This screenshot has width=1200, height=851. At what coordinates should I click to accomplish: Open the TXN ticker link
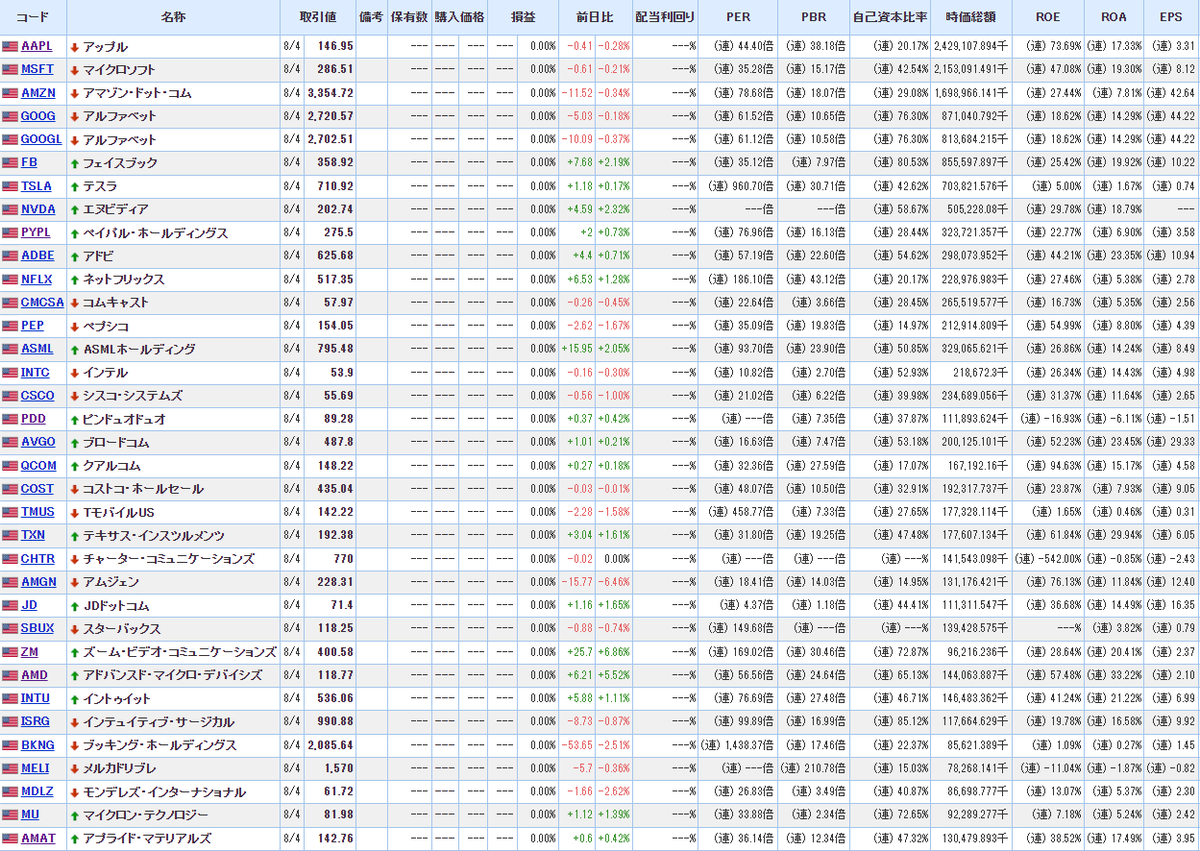pyautogui.click(x=33, y=535)
